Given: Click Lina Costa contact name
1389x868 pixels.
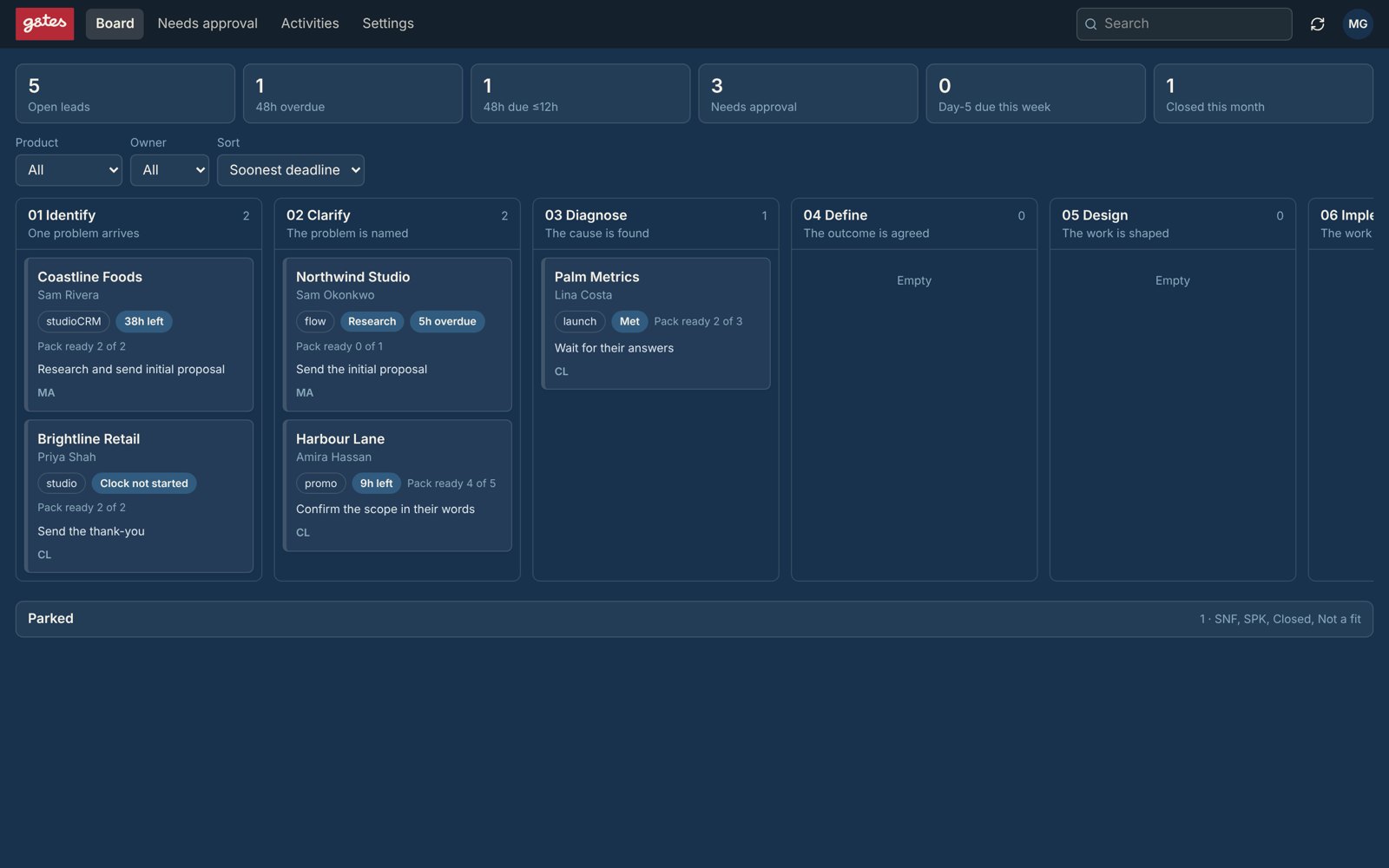Looking at the screenshot, I should click(x=583, y=295).
